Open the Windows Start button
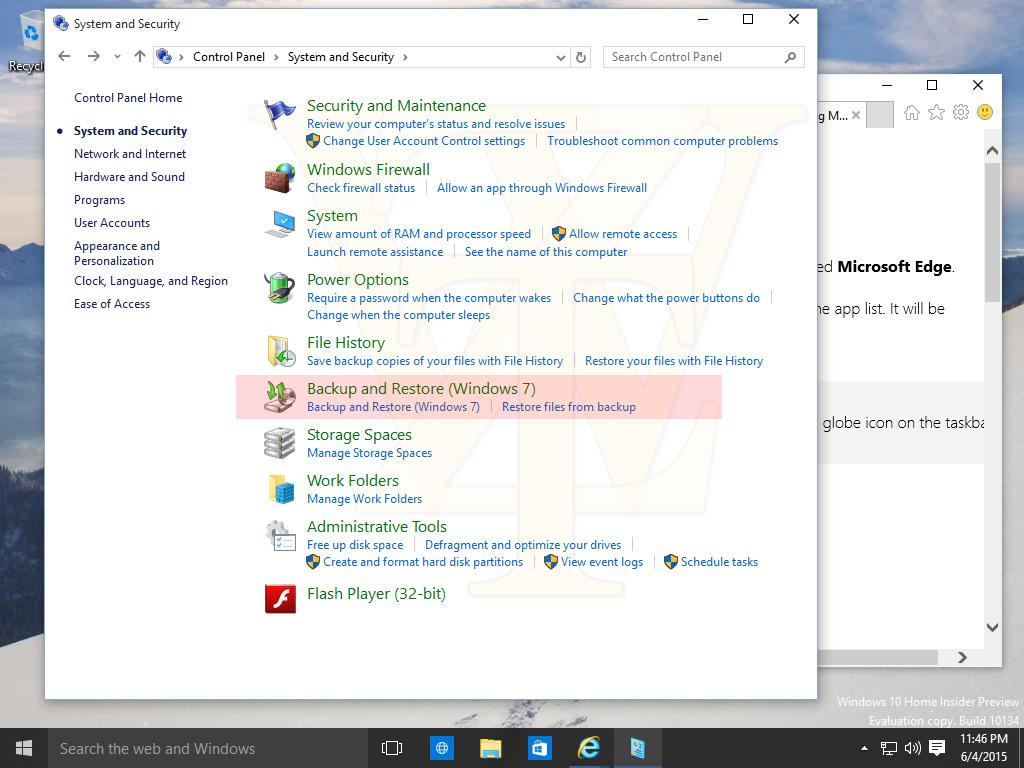Image resolution: width=1024 pixels, height=768 pixels. pos(24,748)
